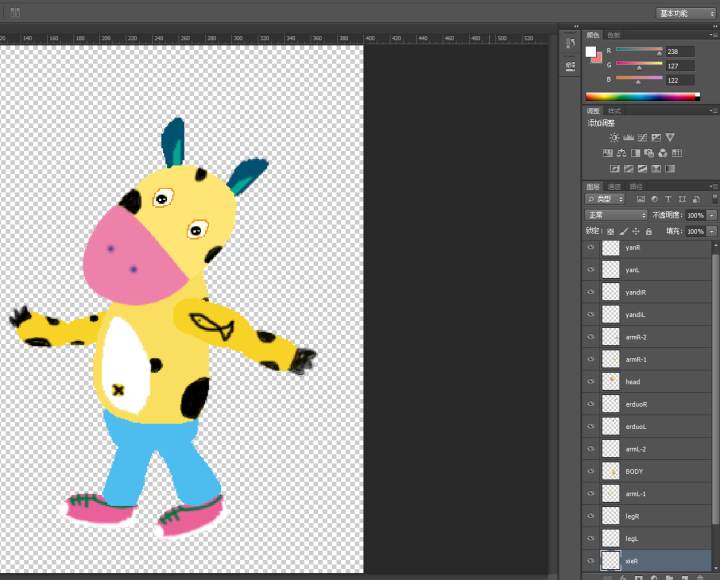The height and width of the screenshot is (580, 720).
Task: Toggle visibility of the BODY layer
Action: coord(590,471)
